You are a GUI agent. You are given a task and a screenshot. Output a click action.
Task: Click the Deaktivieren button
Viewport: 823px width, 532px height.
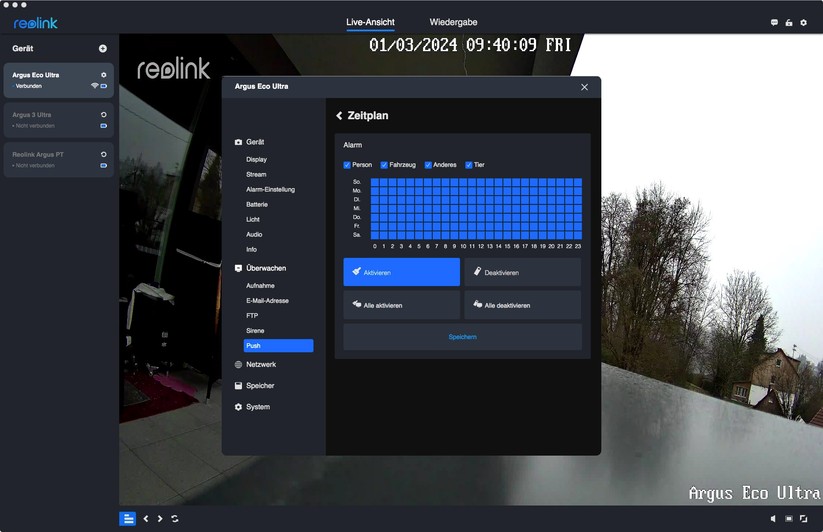523,272
